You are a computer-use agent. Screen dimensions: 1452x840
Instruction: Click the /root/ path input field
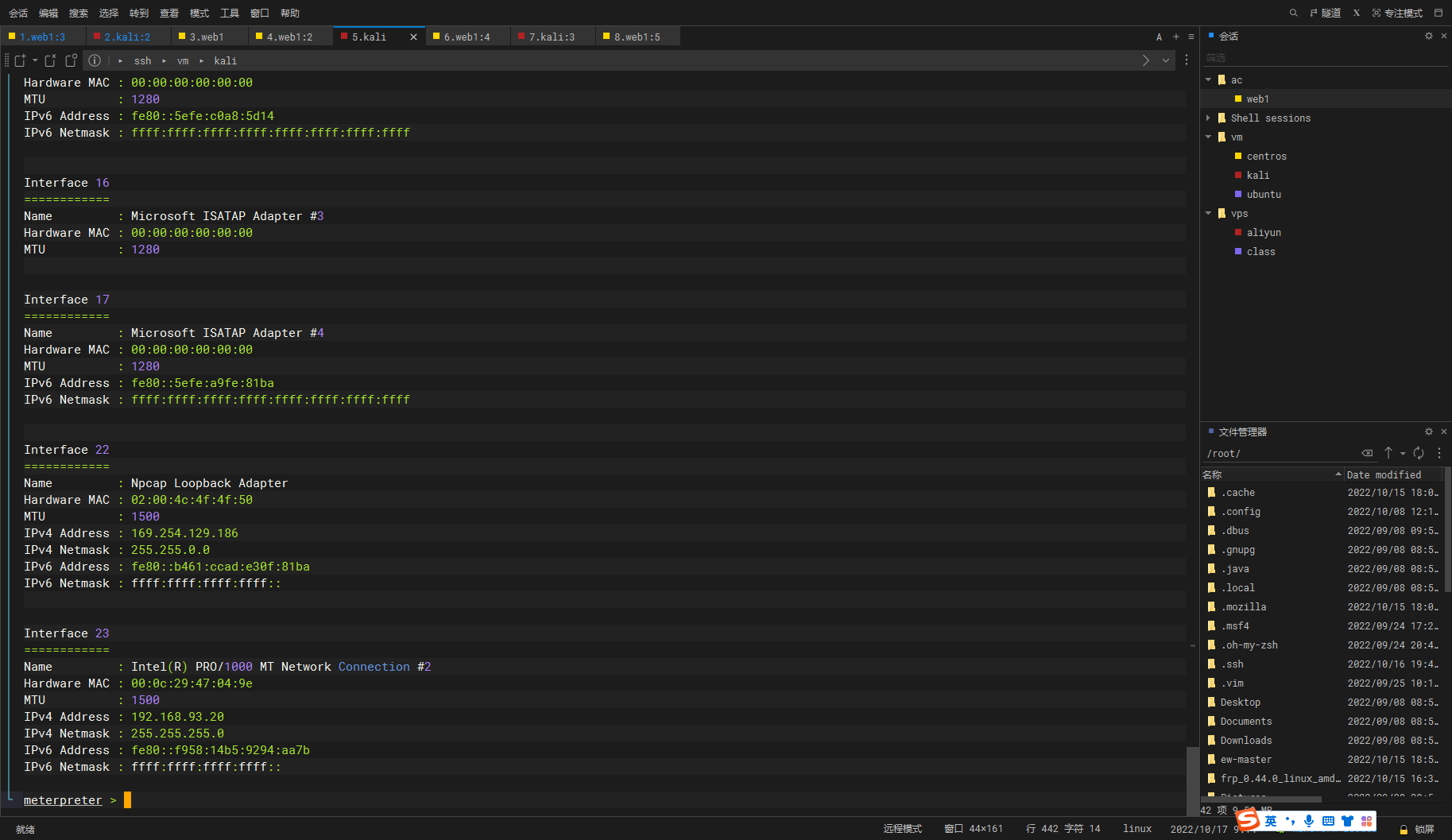(x=1280, y=453)
